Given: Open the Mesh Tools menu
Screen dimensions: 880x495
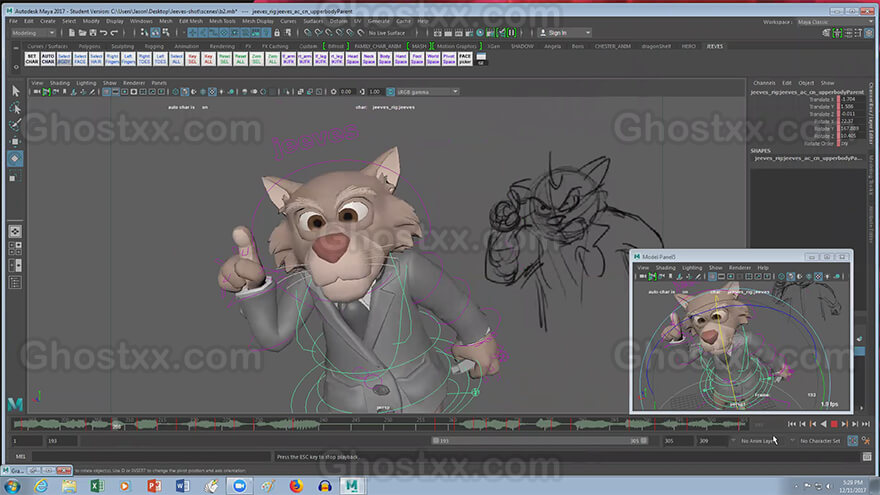Looking at the screenshot, I should tap(222, 21).
